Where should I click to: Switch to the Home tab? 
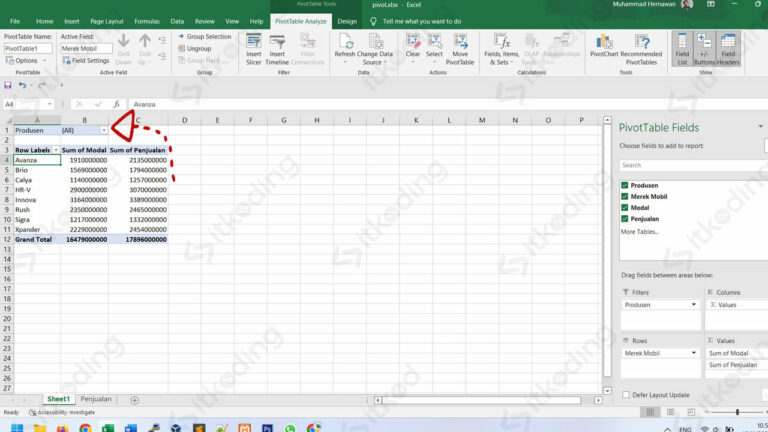(45, 22)
